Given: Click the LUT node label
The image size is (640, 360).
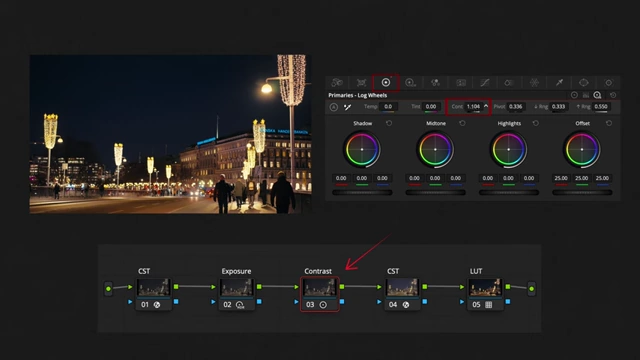Looking at the screenshot, I should [x=476, y=271].
